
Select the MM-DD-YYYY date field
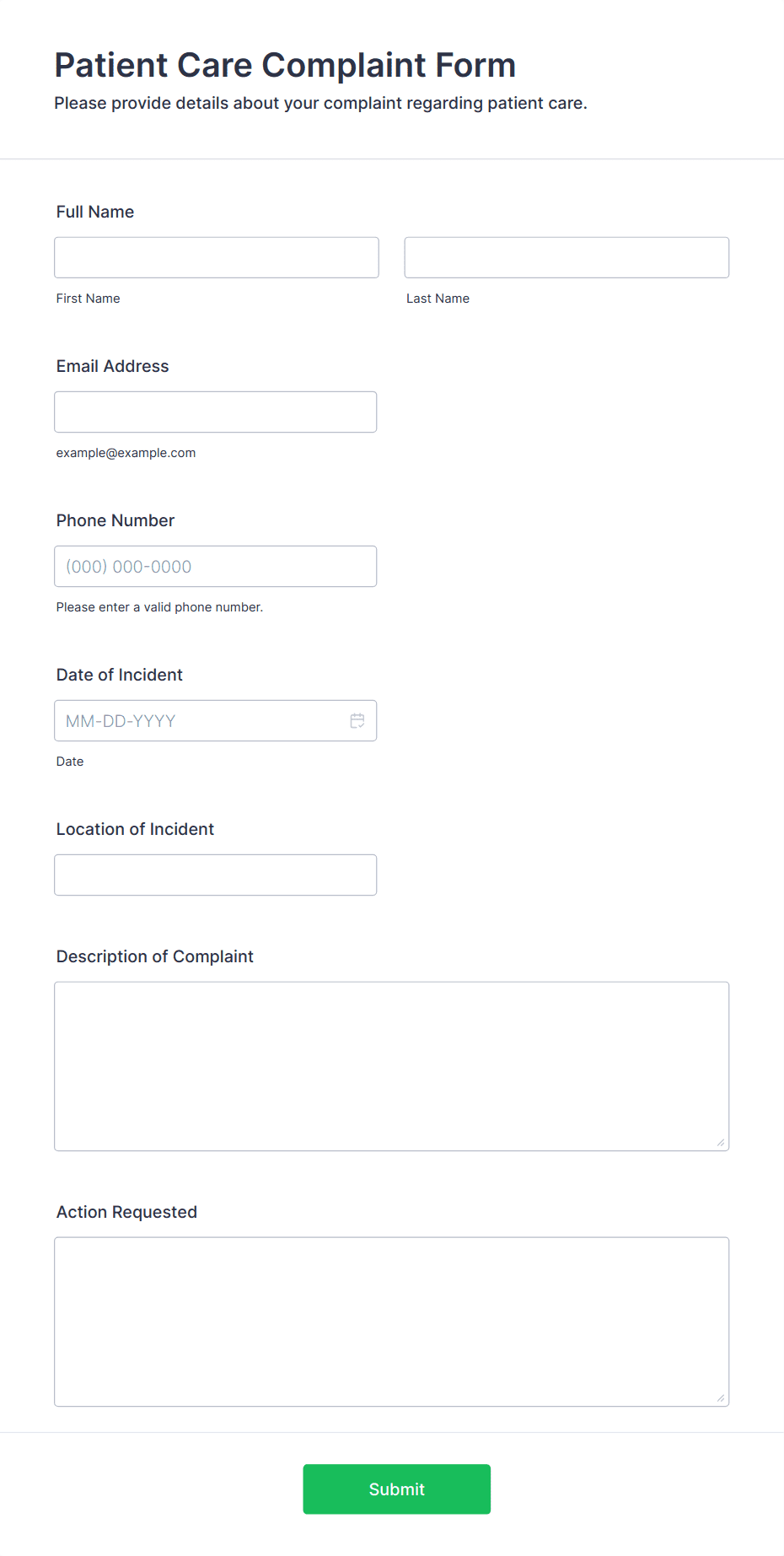click(216, 720)
